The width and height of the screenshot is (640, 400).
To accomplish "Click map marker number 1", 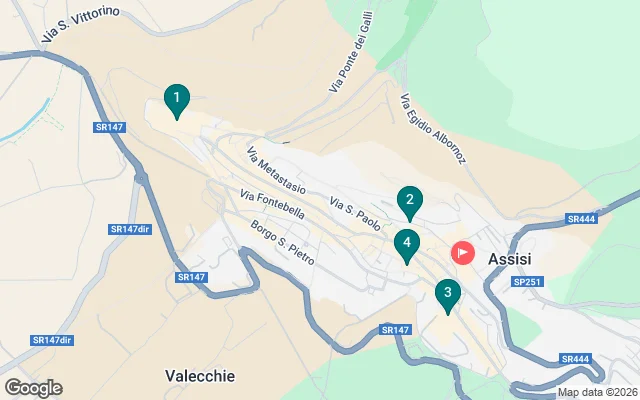I will pyautogui.click(x=177, y=102).
